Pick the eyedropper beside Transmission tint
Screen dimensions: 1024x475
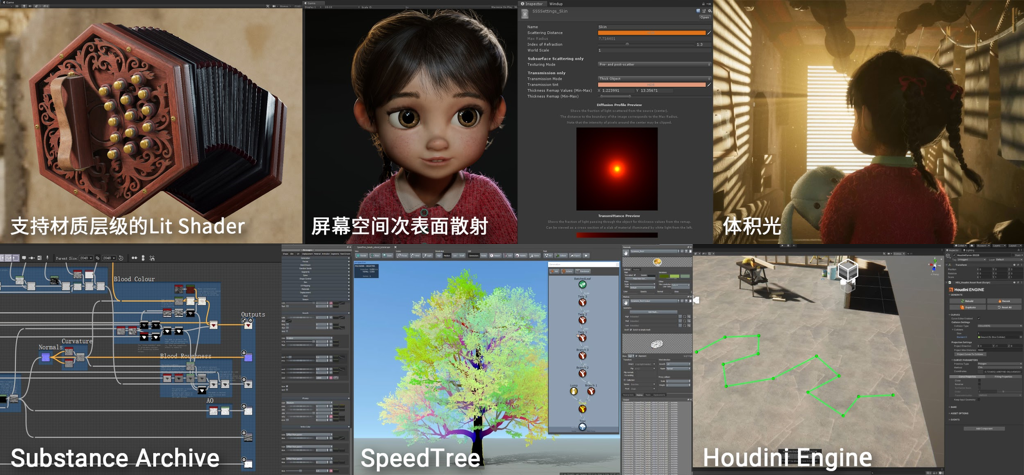click(709, 85)
